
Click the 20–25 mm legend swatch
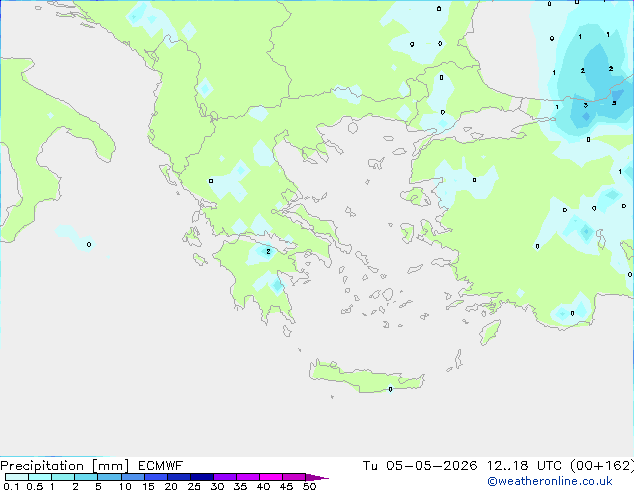[x=179, y=477]
